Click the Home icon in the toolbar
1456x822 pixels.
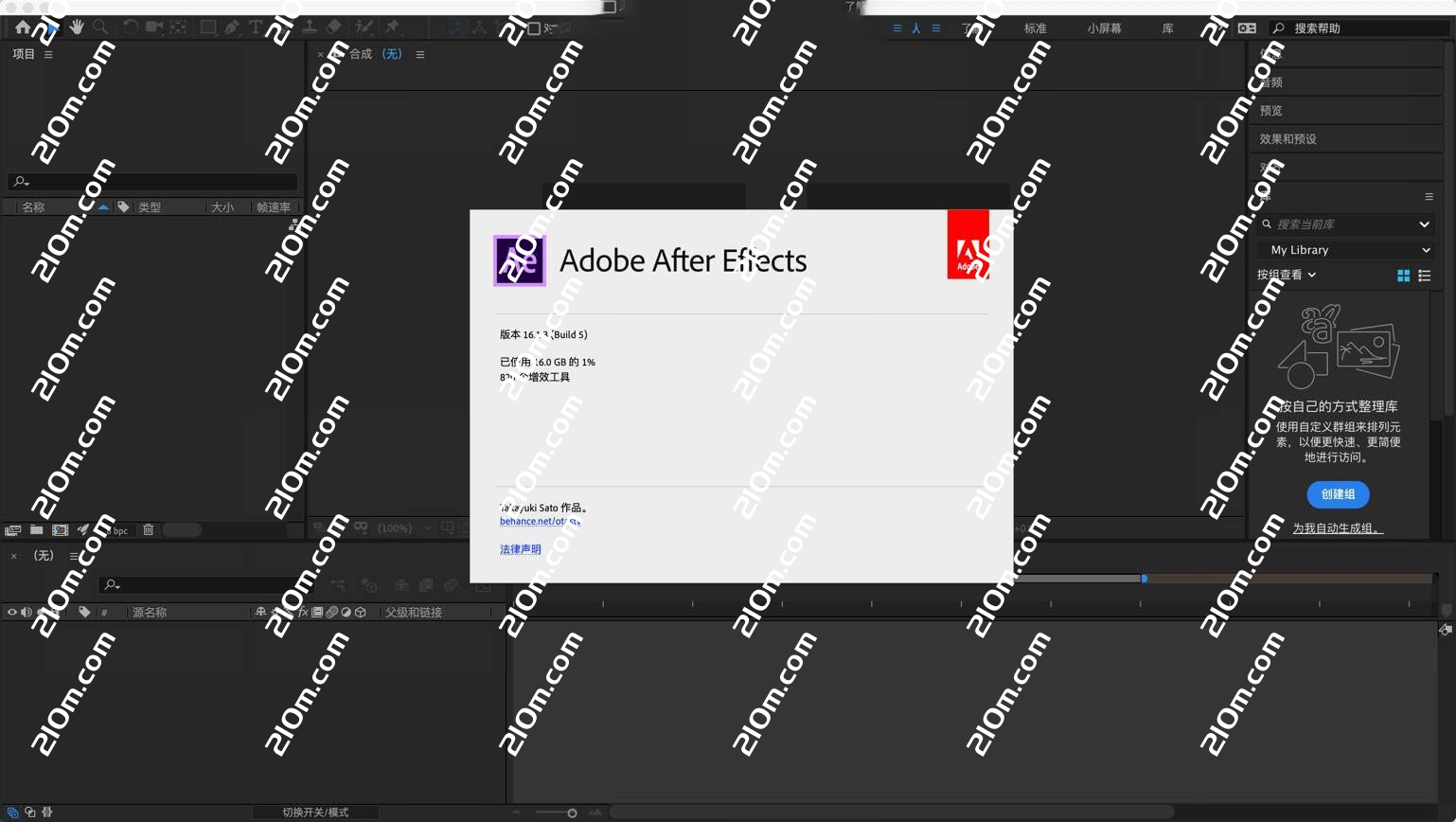pyautogui.click(x=22, y=27)
